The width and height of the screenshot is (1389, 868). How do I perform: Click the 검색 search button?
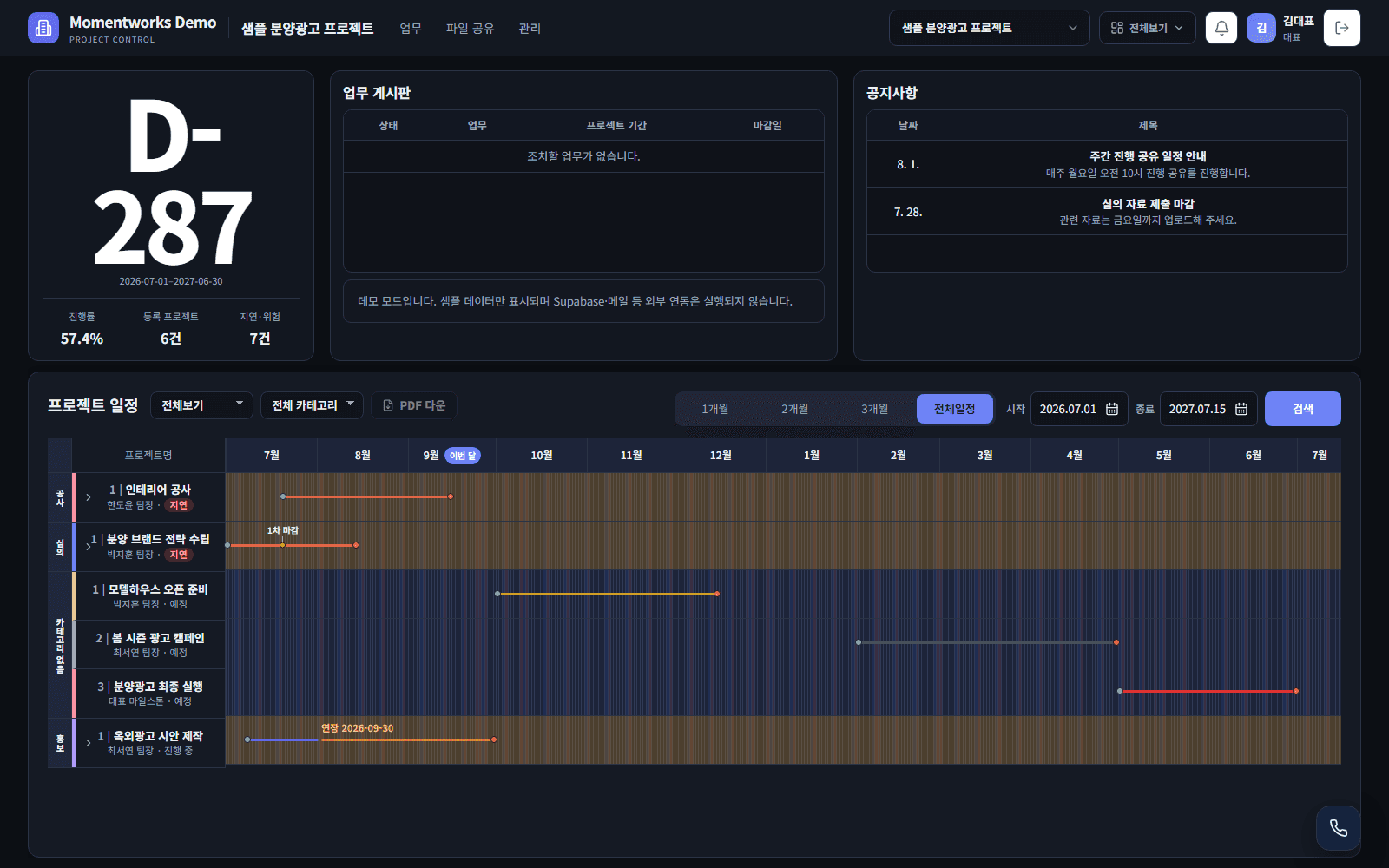pyautogui.click(x=1303, y=409)
